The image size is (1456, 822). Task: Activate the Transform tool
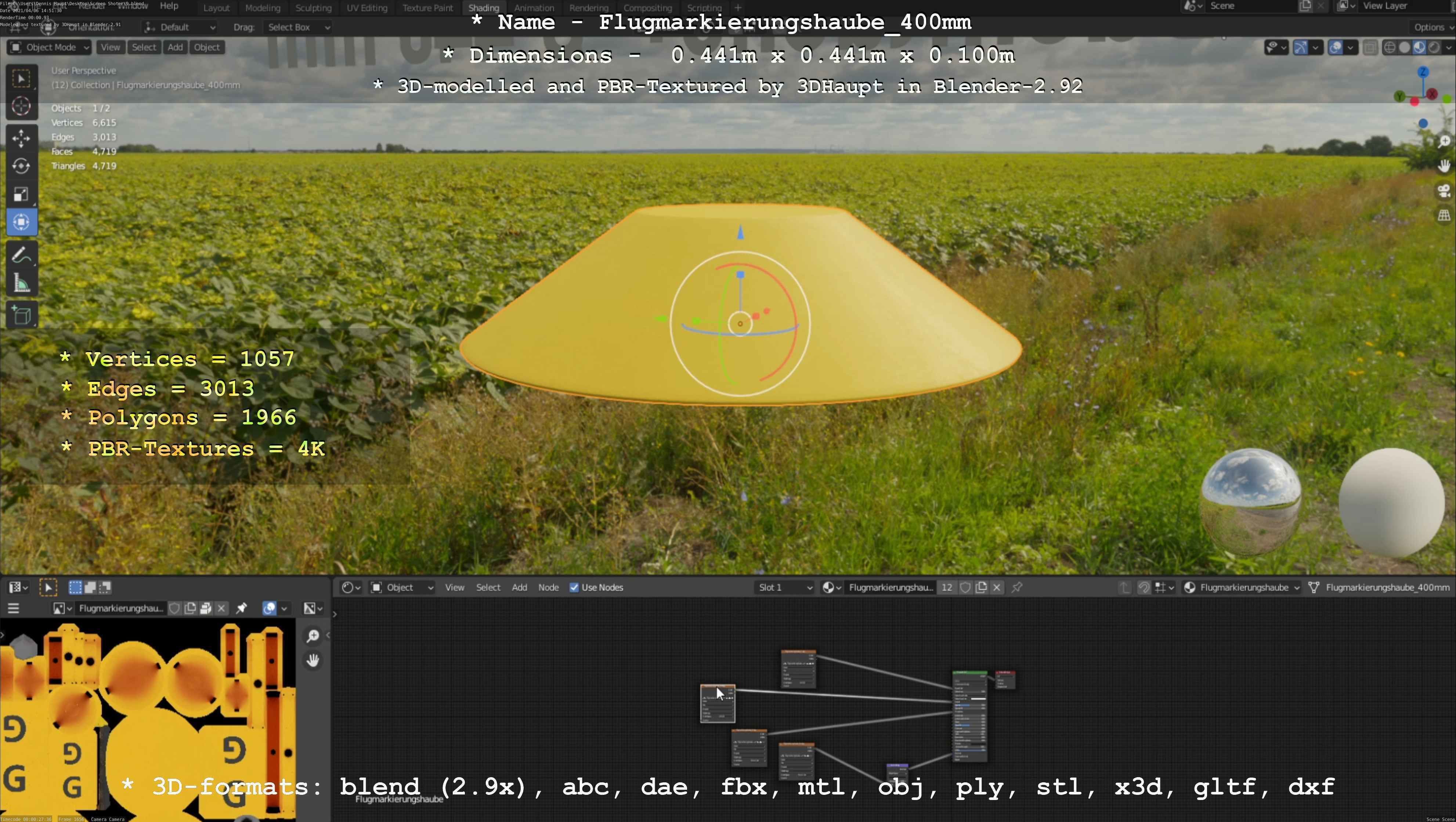point(21,222)
